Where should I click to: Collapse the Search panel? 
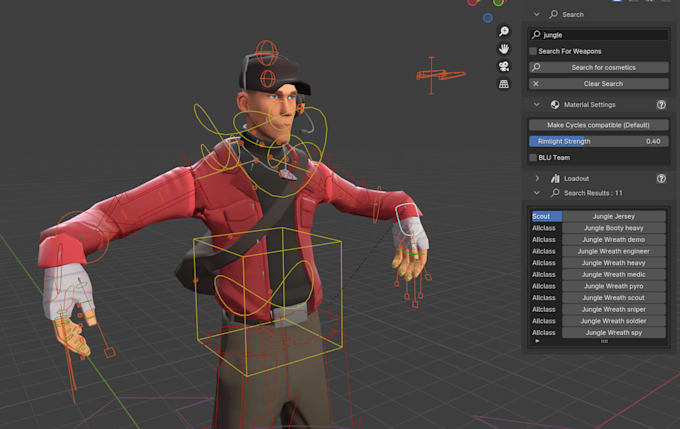537,14
